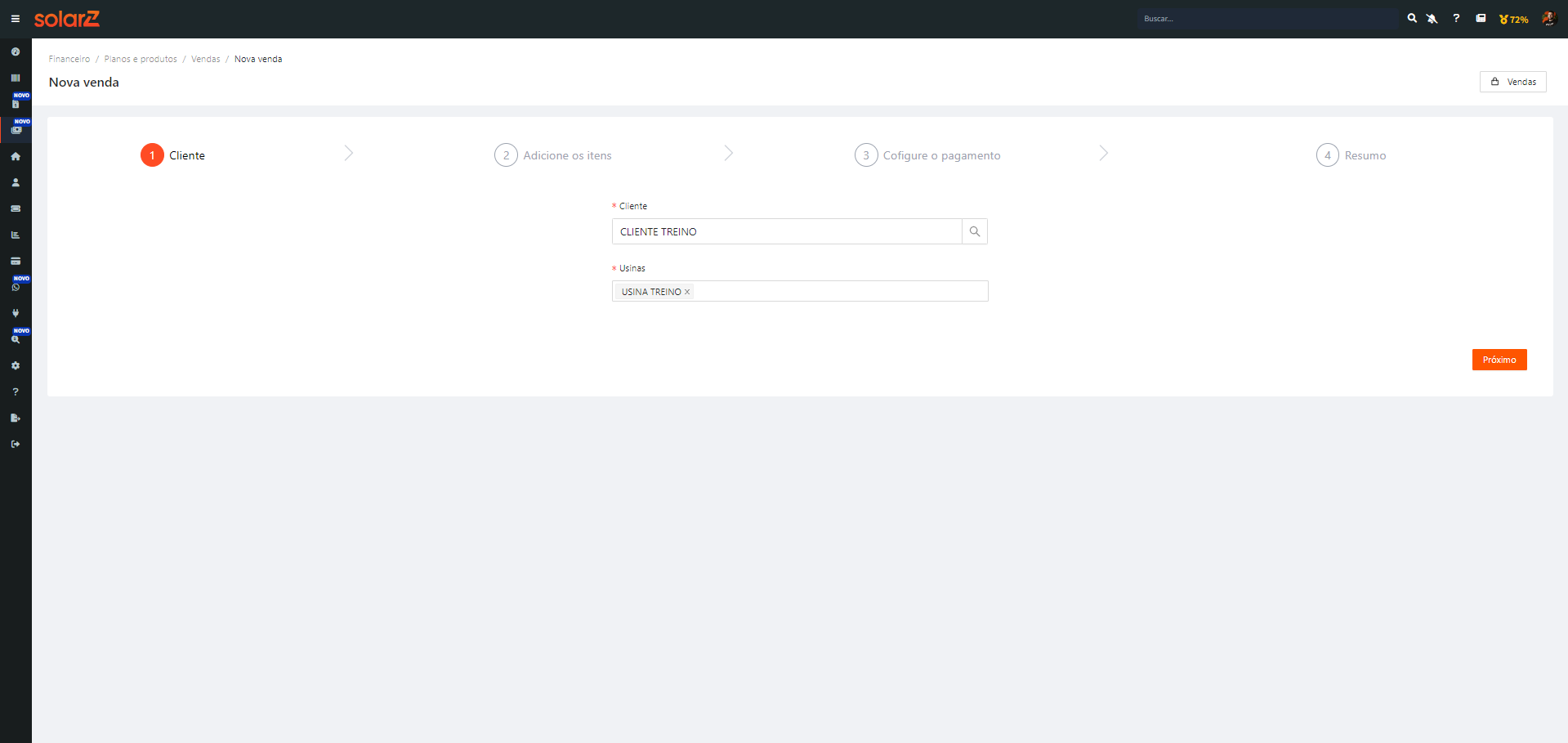Go to the home icon in sidebar

point(16,156)
